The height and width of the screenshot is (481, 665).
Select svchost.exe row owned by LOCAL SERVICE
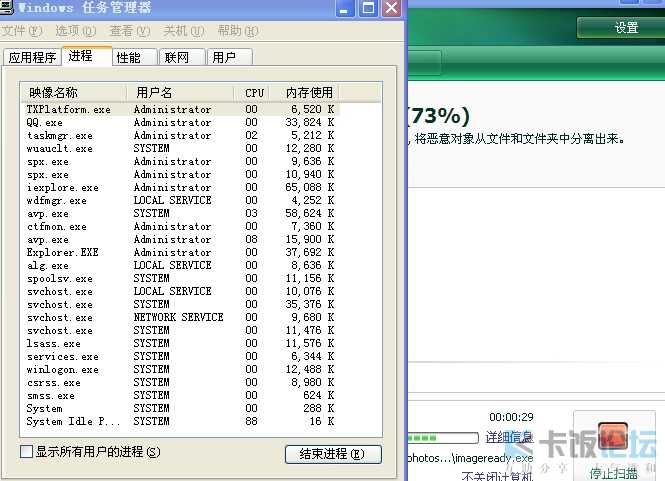point(180,291)
